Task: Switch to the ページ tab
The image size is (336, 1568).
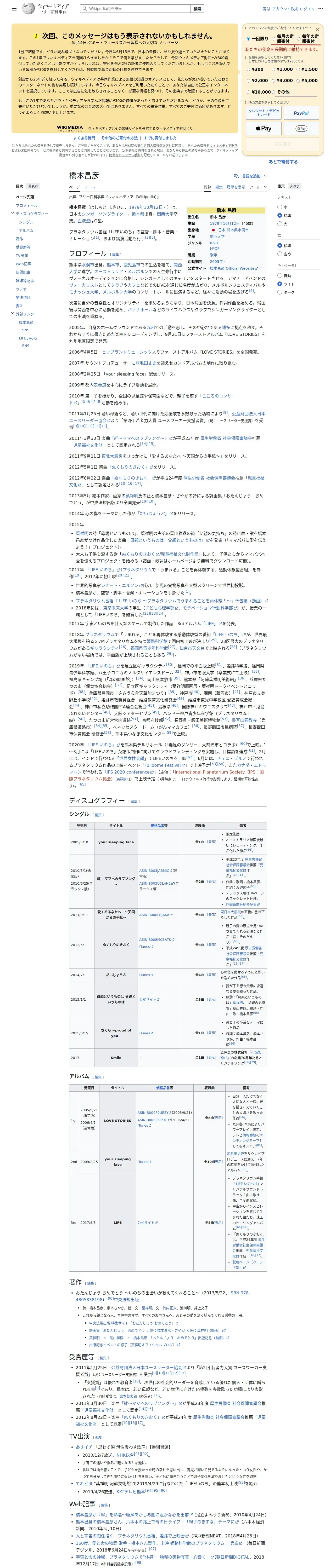Action: [x=74, y=187]
